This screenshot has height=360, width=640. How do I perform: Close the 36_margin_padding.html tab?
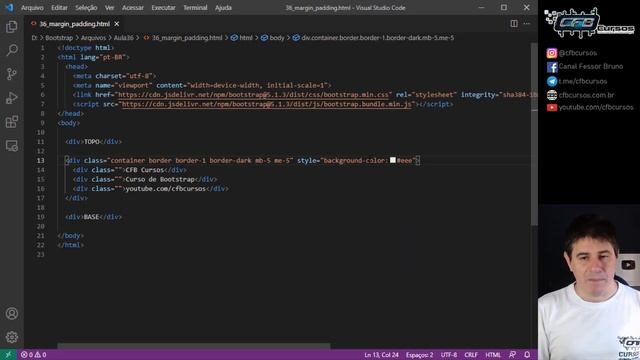coord(117,24)
